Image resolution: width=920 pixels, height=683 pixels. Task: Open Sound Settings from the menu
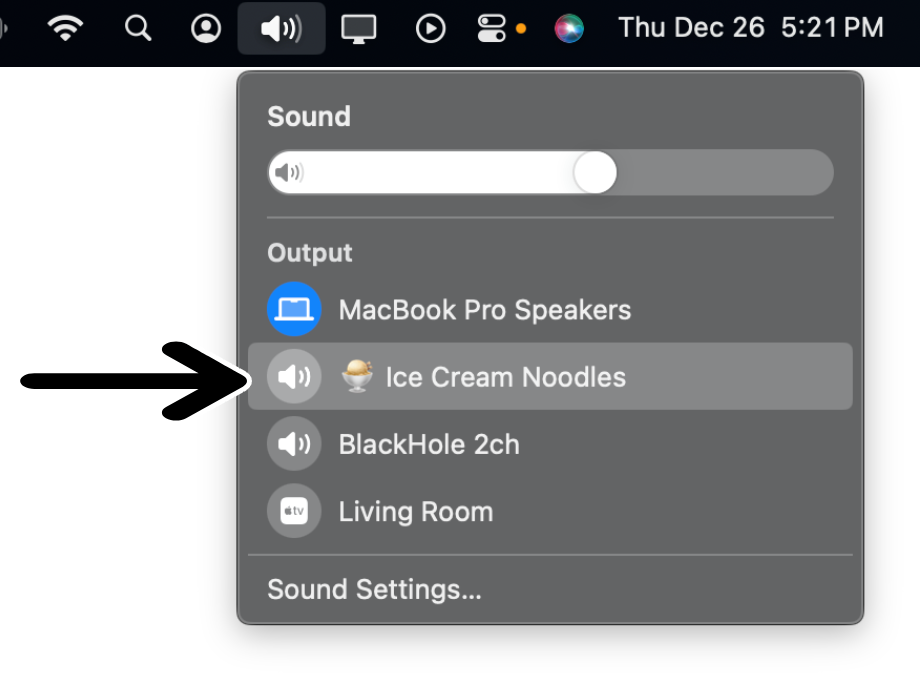(374, 589)
